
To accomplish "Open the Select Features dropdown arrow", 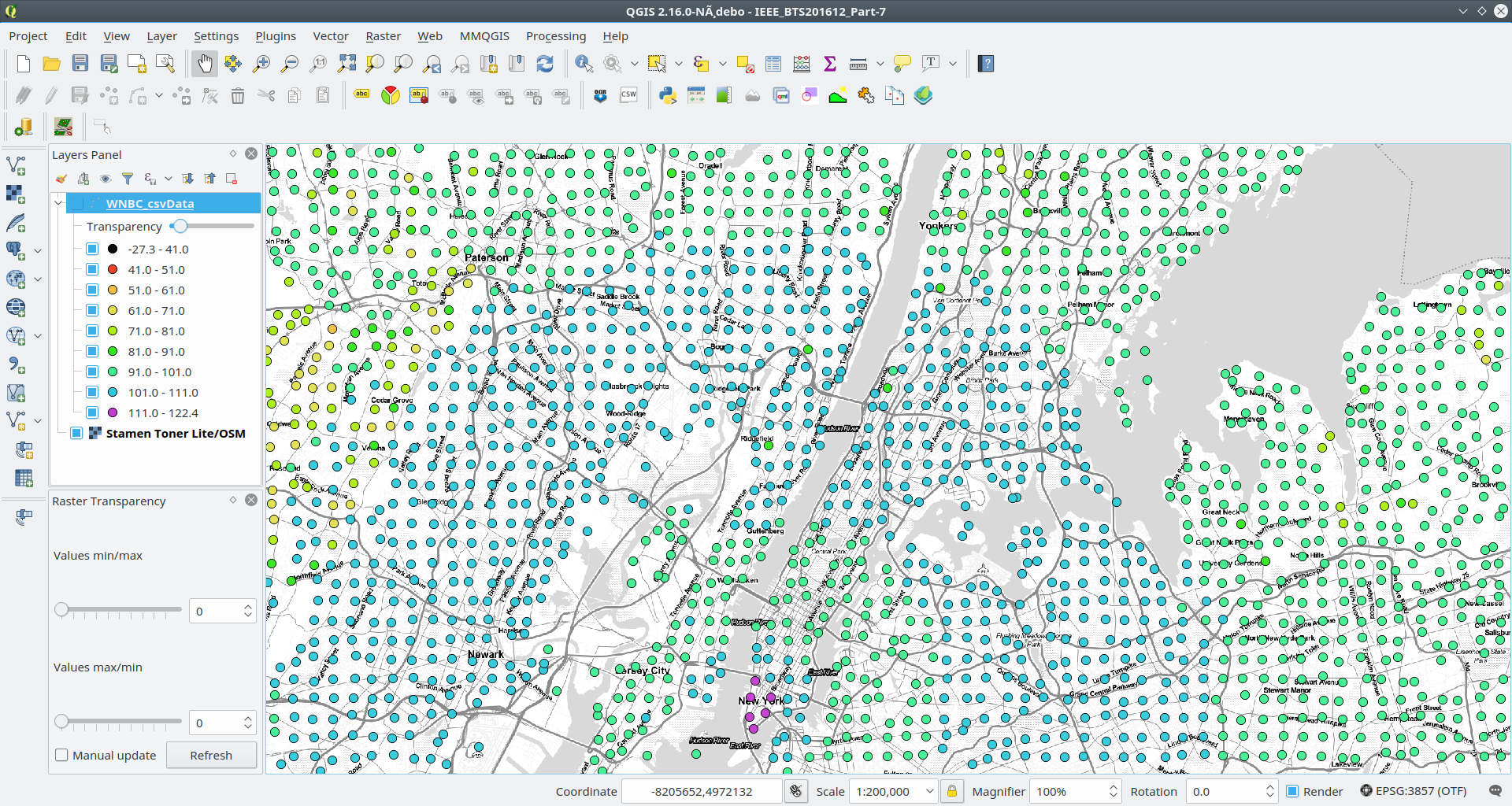I will tap(679, 64).
